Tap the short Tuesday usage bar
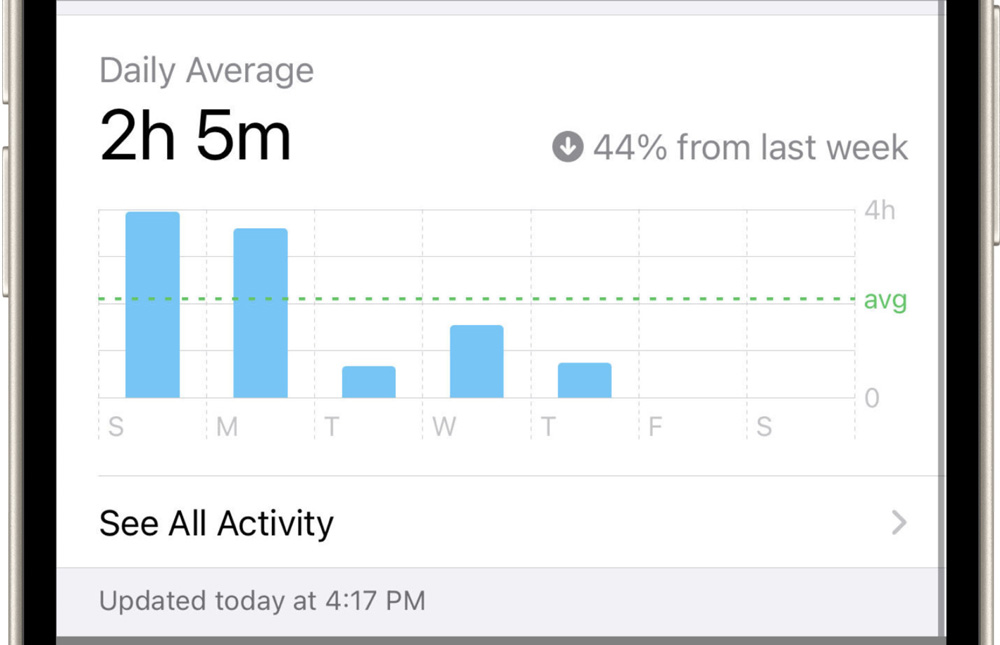Screen dimensions: 1000x645 (x=368, y=382)
